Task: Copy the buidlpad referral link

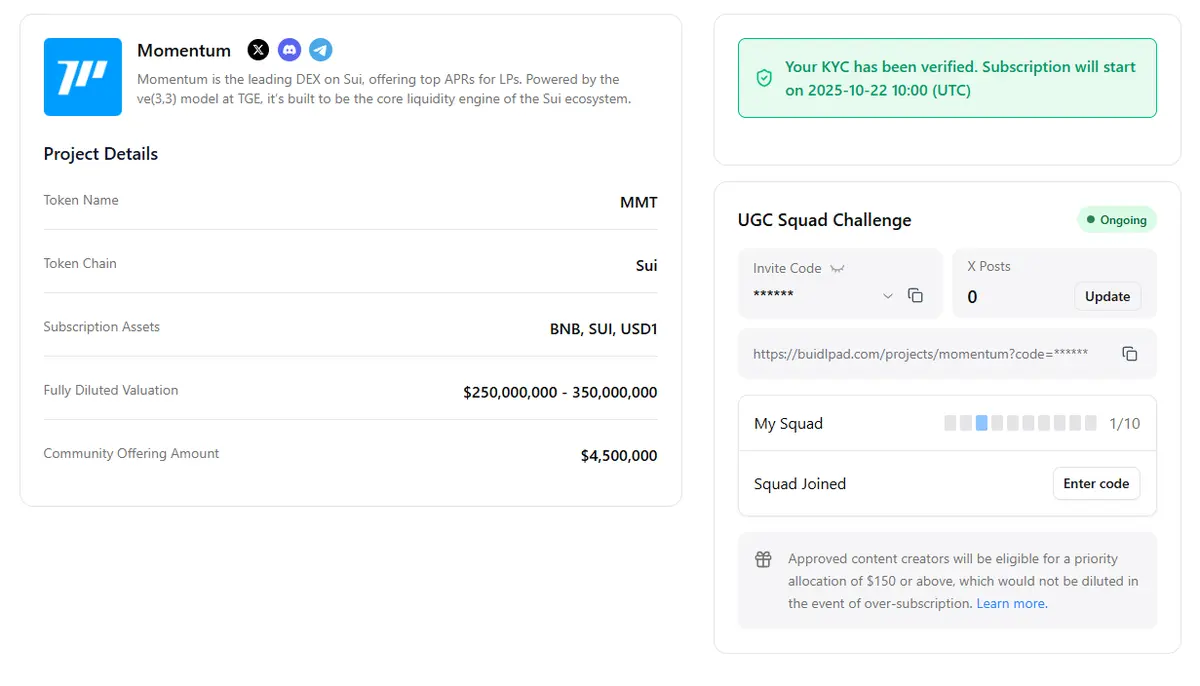Action: 1130,354
